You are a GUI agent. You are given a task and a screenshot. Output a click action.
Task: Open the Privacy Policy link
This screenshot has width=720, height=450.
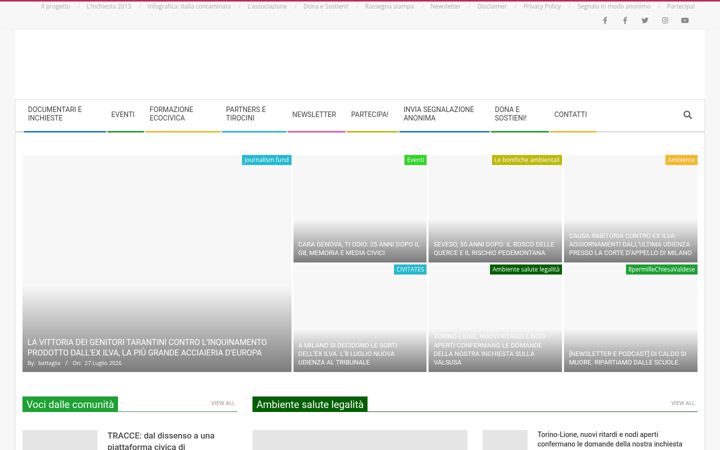(542, 6)
